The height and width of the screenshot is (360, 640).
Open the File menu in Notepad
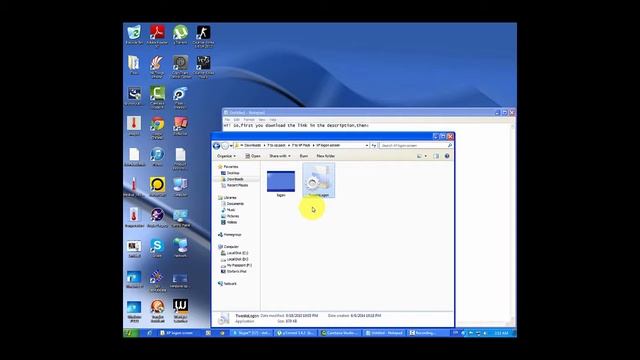point(227,120)
